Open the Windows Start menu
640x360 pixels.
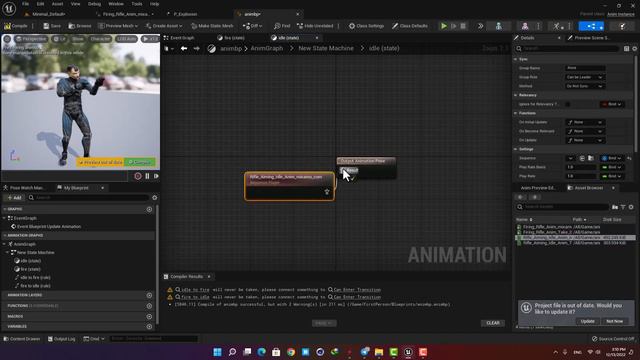pyautogui.click(x=218, y=352)
